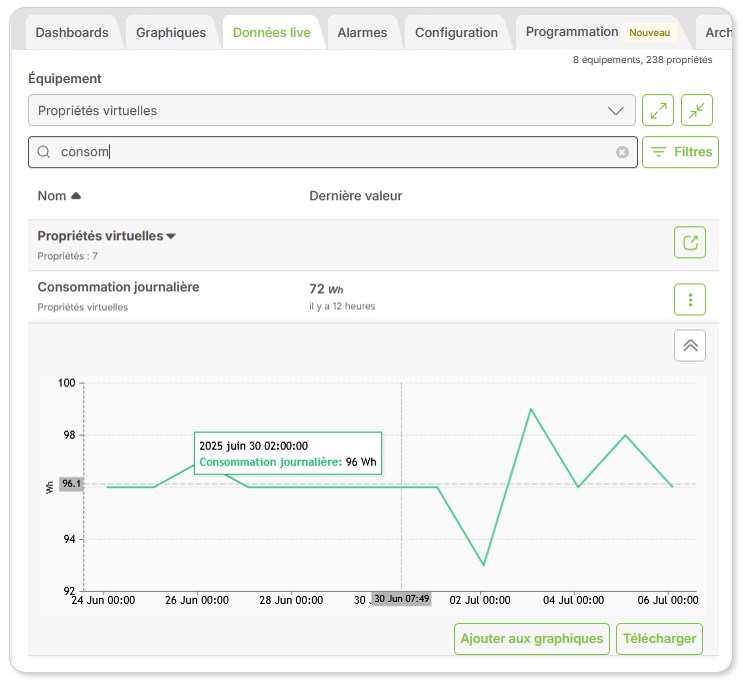Screen dimensions: 743x683
Task: Select the Données live tab
Action: 272,32
